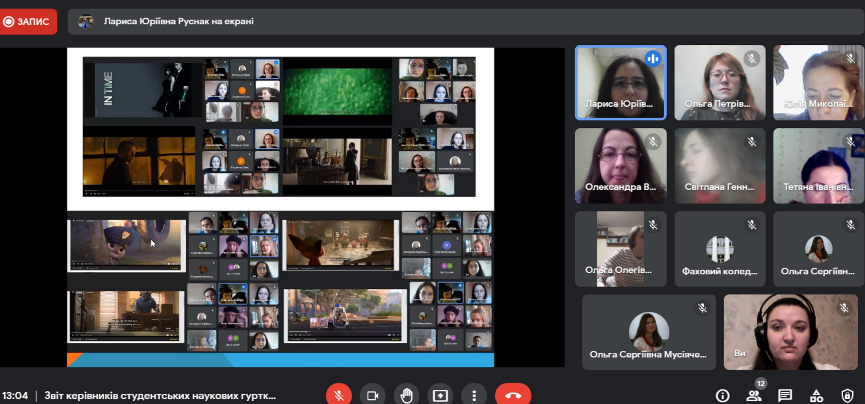The height and width of the screenshot is (404, 865).
Task: Toggle the camera button
Action: tap(372, 395)
